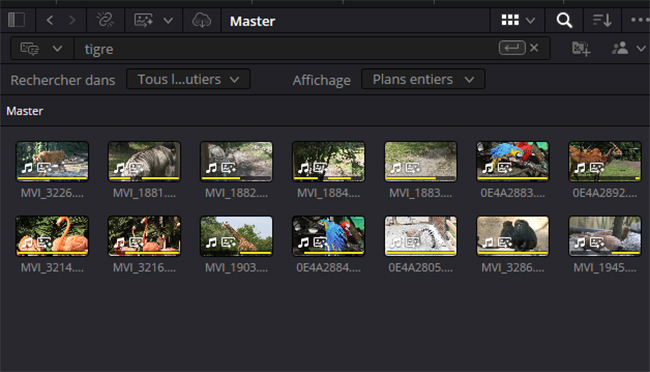650x372 pixels.
Task: Select the MVI_3216 flamingo clip thumbnail
Action: [x=144, y=236]
